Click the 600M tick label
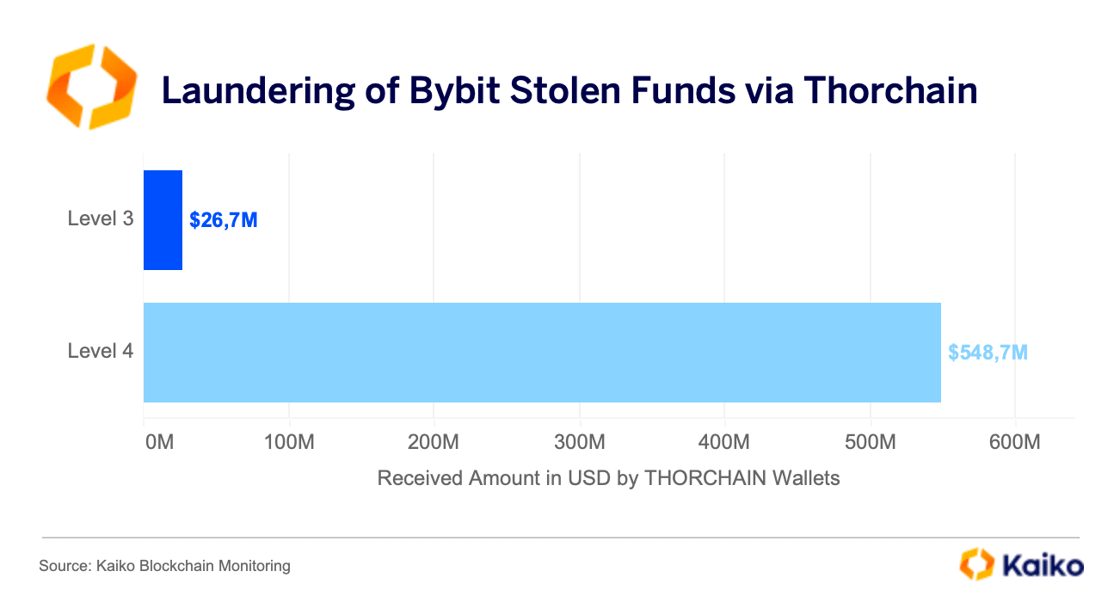The height and width of the screenshot is (602, 1120). click(1015, 442)
